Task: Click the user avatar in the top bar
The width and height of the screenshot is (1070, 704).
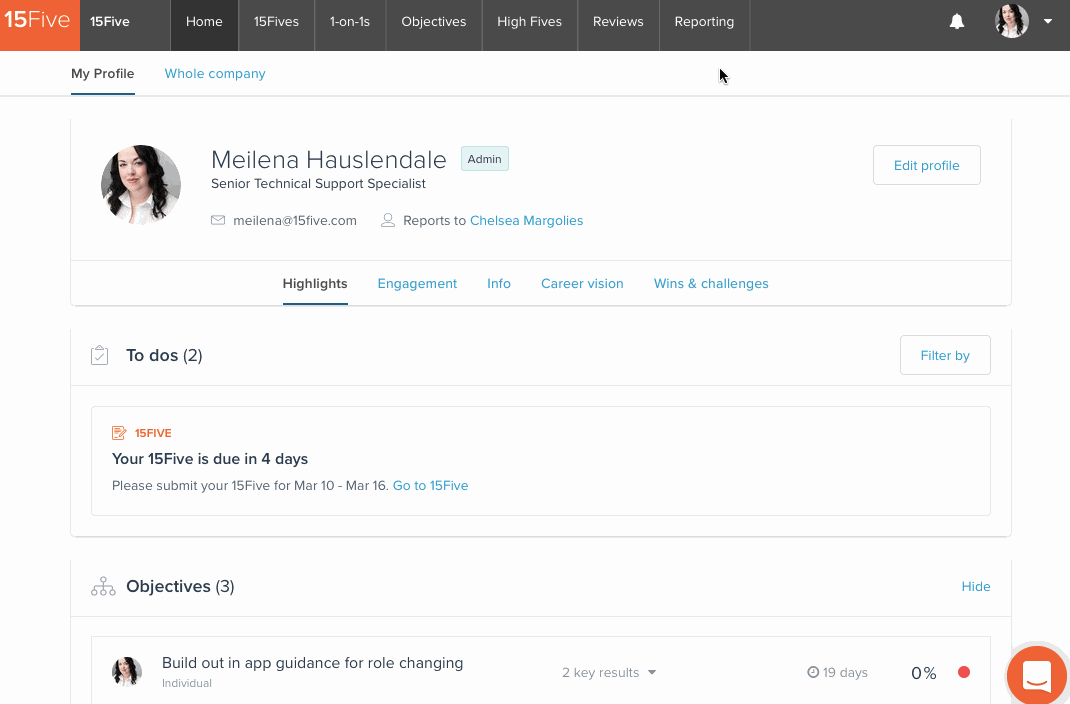Action: (x=1012, y=21)
